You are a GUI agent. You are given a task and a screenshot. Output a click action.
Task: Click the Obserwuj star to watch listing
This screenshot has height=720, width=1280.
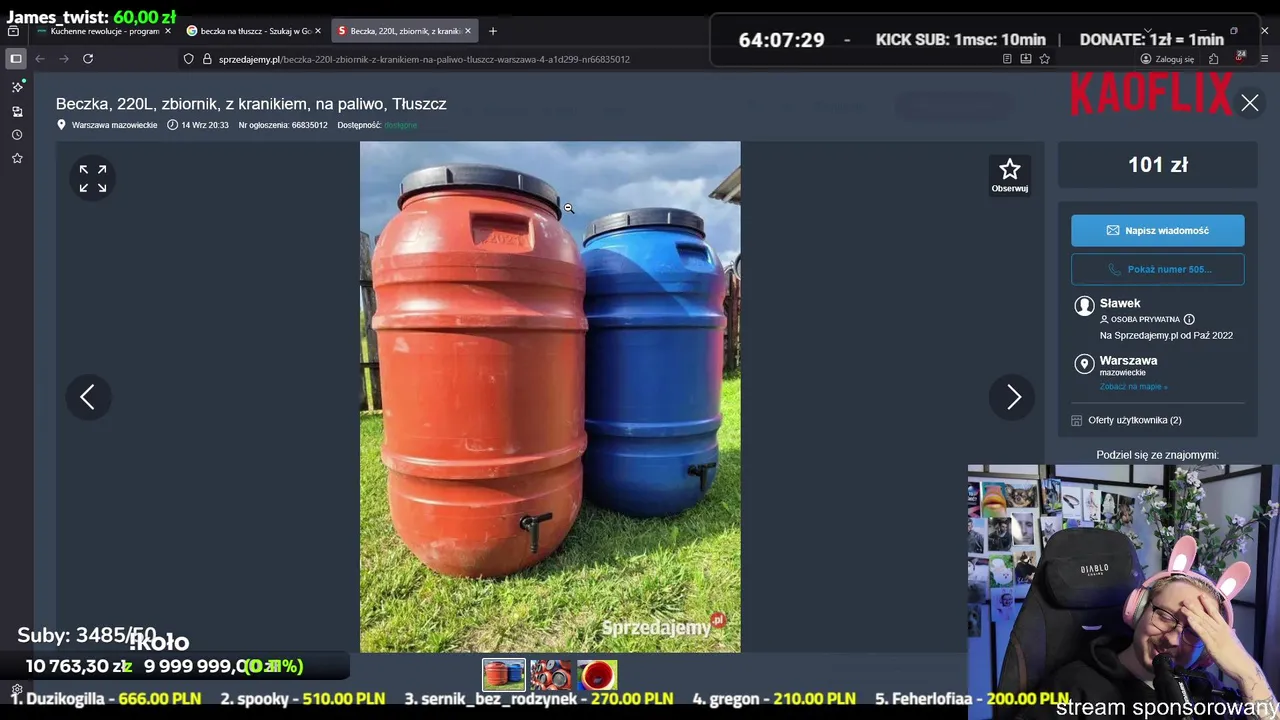pos(1010,176)
